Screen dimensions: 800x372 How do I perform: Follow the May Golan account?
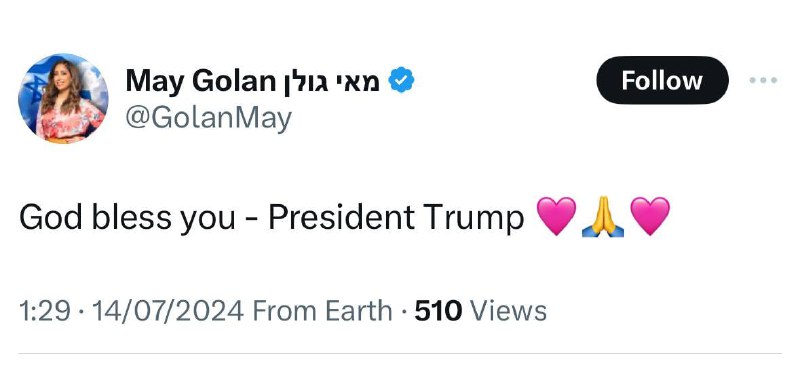[x=662, y=81]
